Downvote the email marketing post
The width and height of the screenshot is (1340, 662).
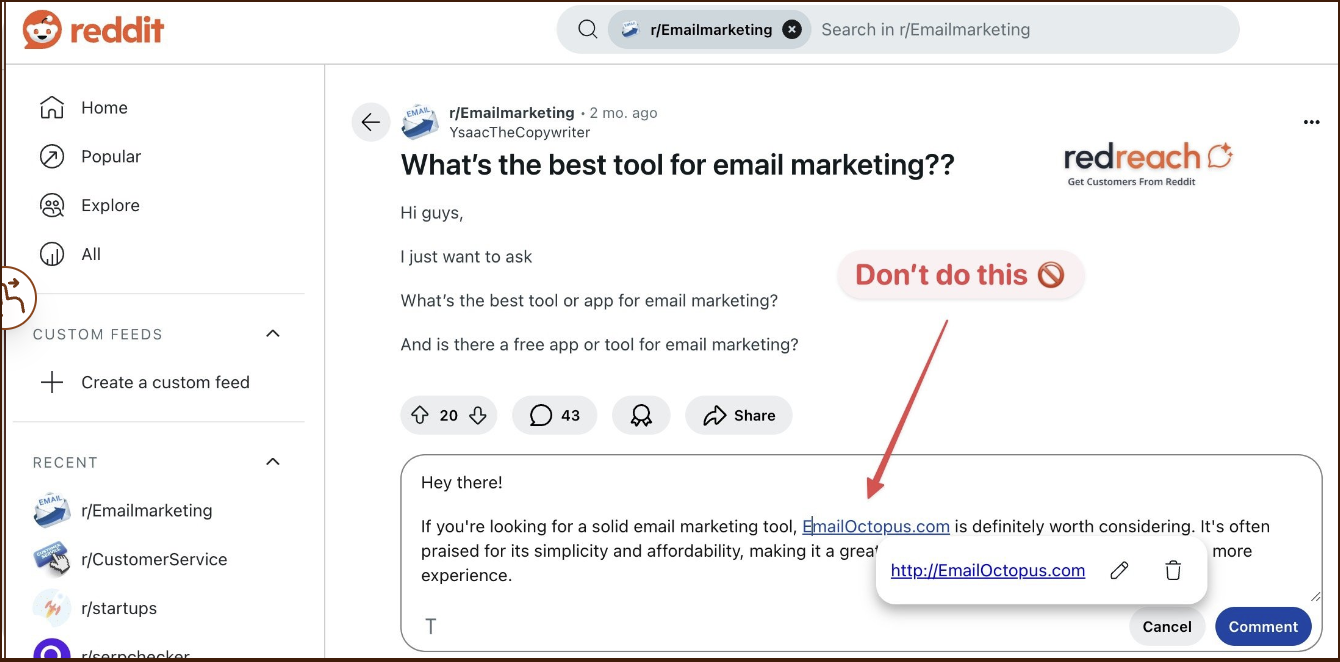click(478, 415)
